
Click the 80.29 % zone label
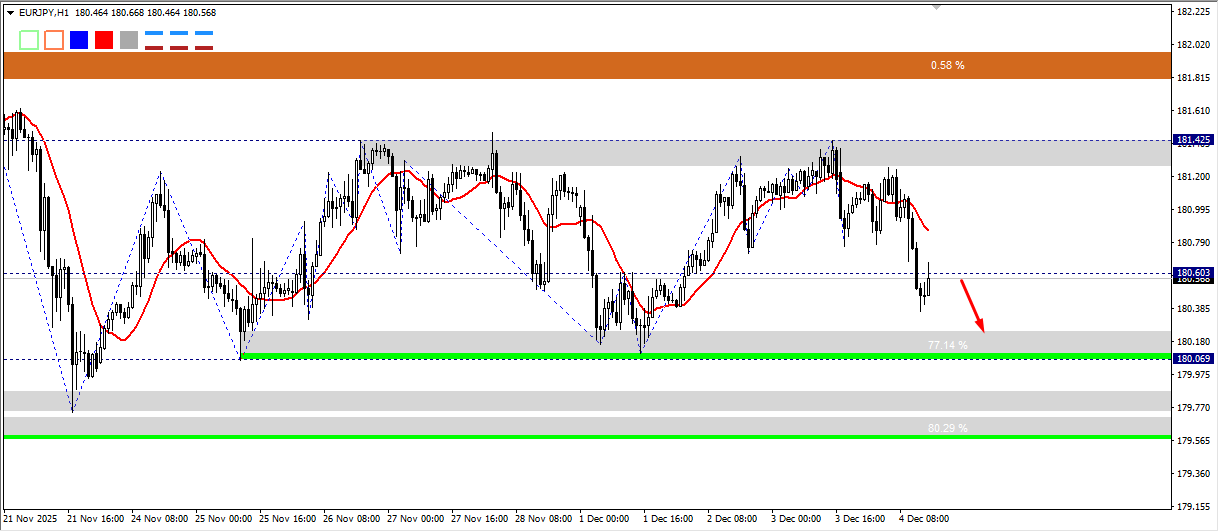(947, 428)
